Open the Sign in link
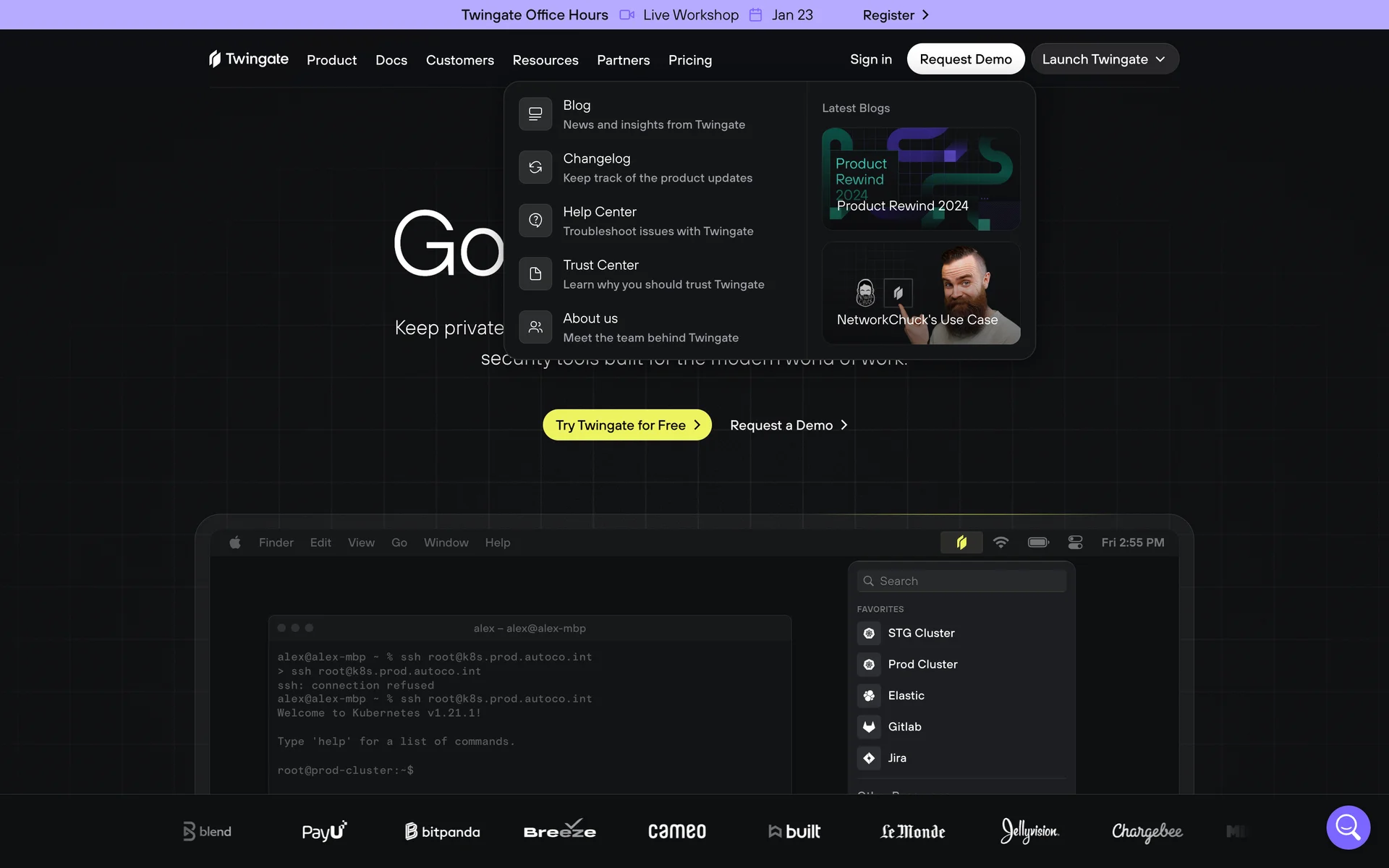Screen dimensions: 1389x868 click(870, 59)
